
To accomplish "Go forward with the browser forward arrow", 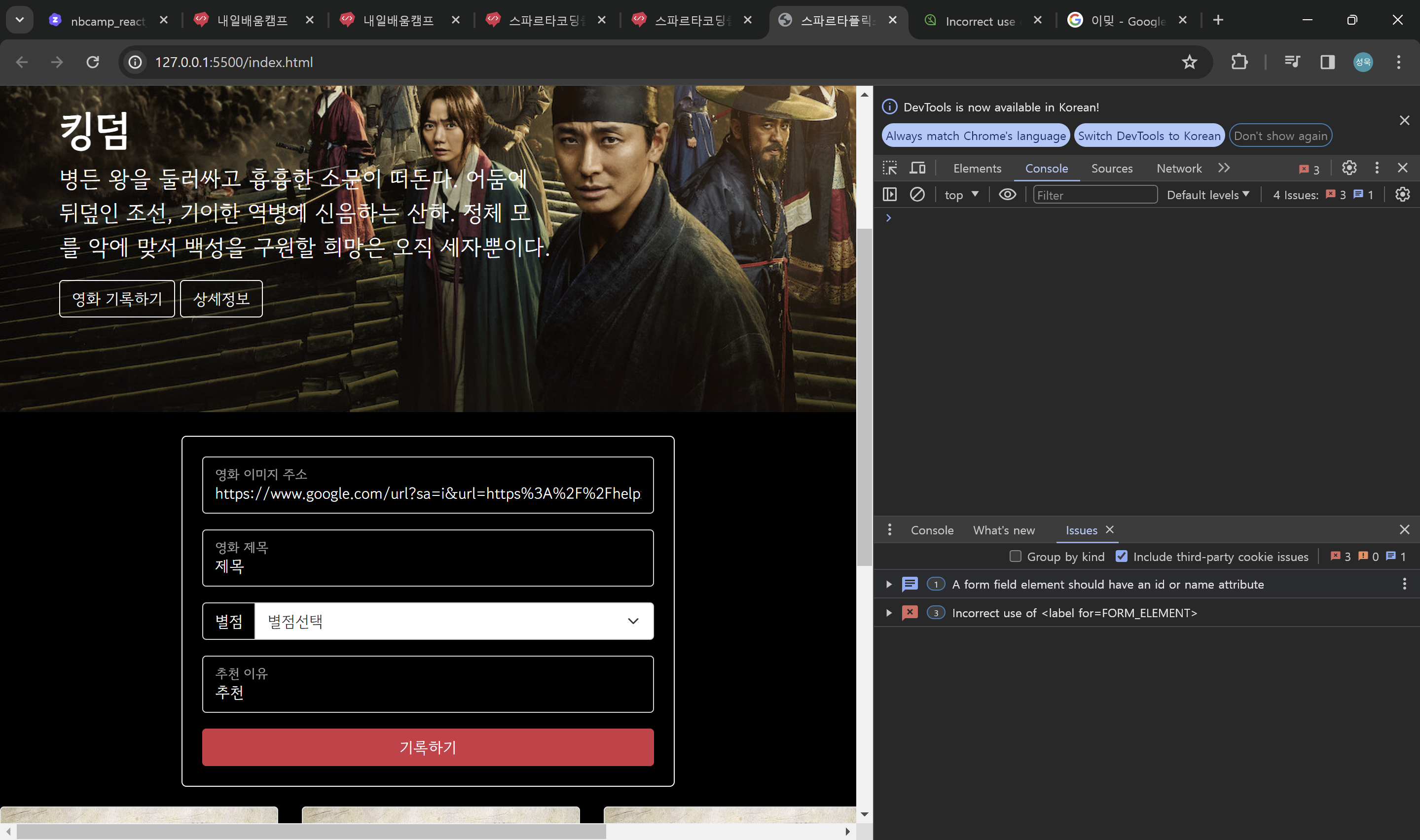I will pyautogui.click(x=57, y=62).
